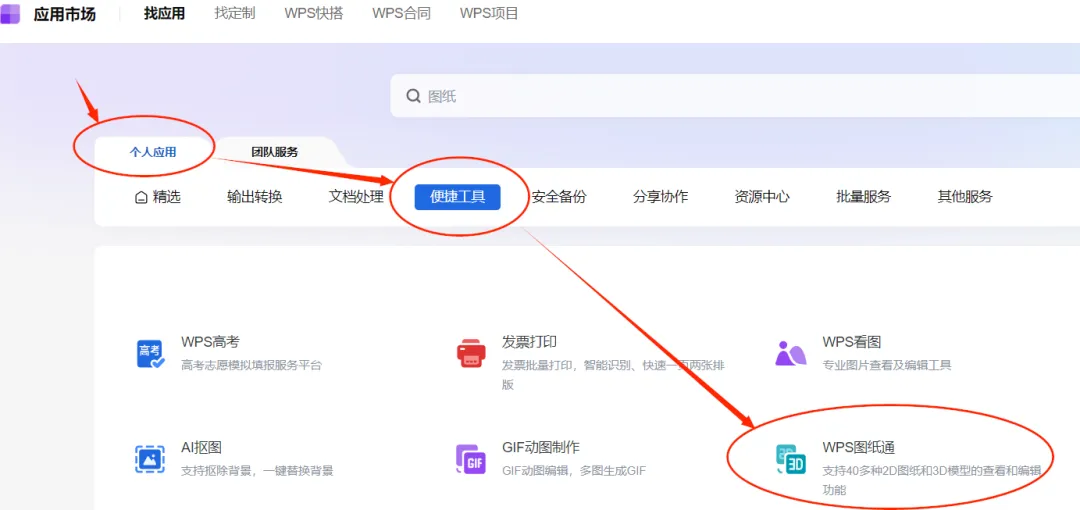Open the GIF动图制作 icon
The image size is (1080, 510).
471,459
